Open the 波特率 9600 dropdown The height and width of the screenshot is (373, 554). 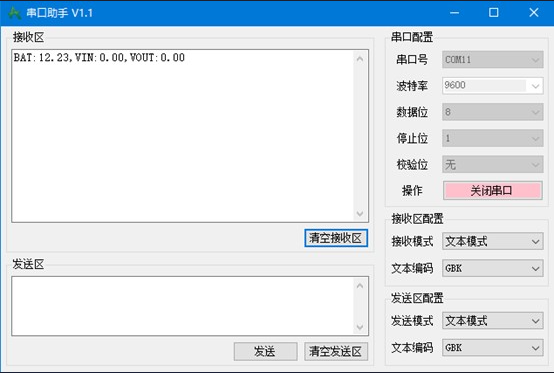[x=493, y=85]
